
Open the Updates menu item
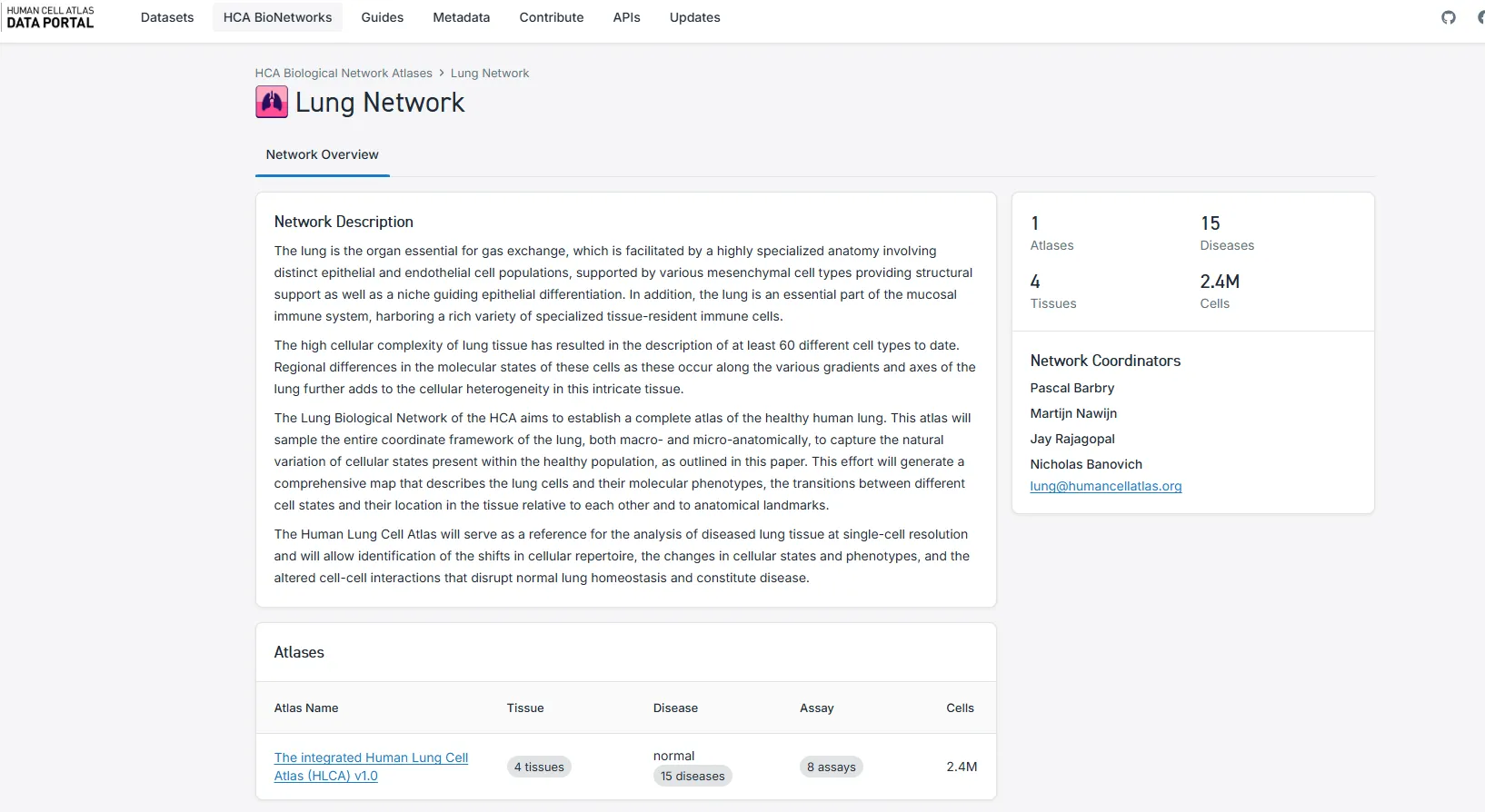pyautogui.click(x=694, y=17)
